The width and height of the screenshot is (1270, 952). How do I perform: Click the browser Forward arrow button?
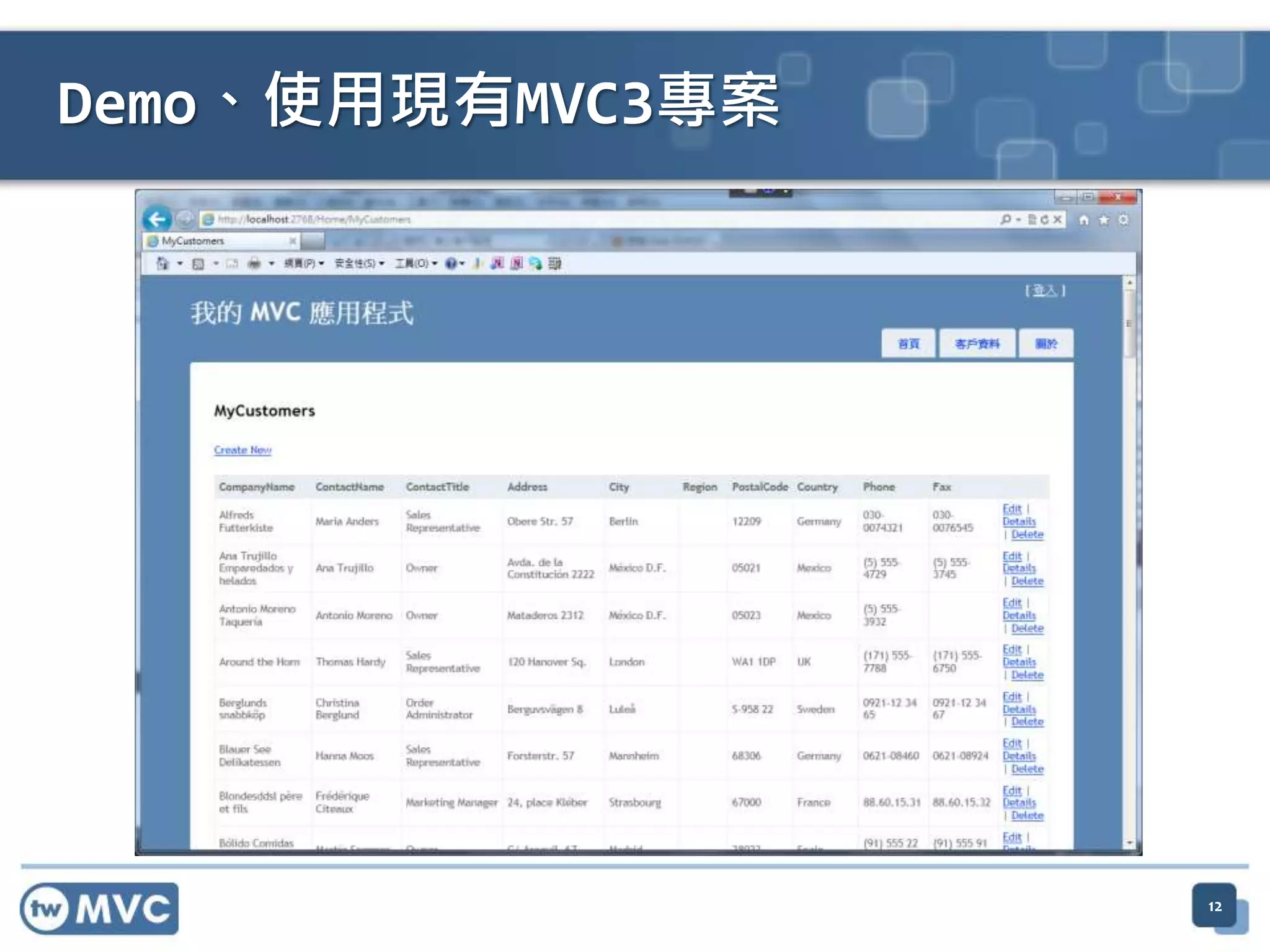coord(185,219)
